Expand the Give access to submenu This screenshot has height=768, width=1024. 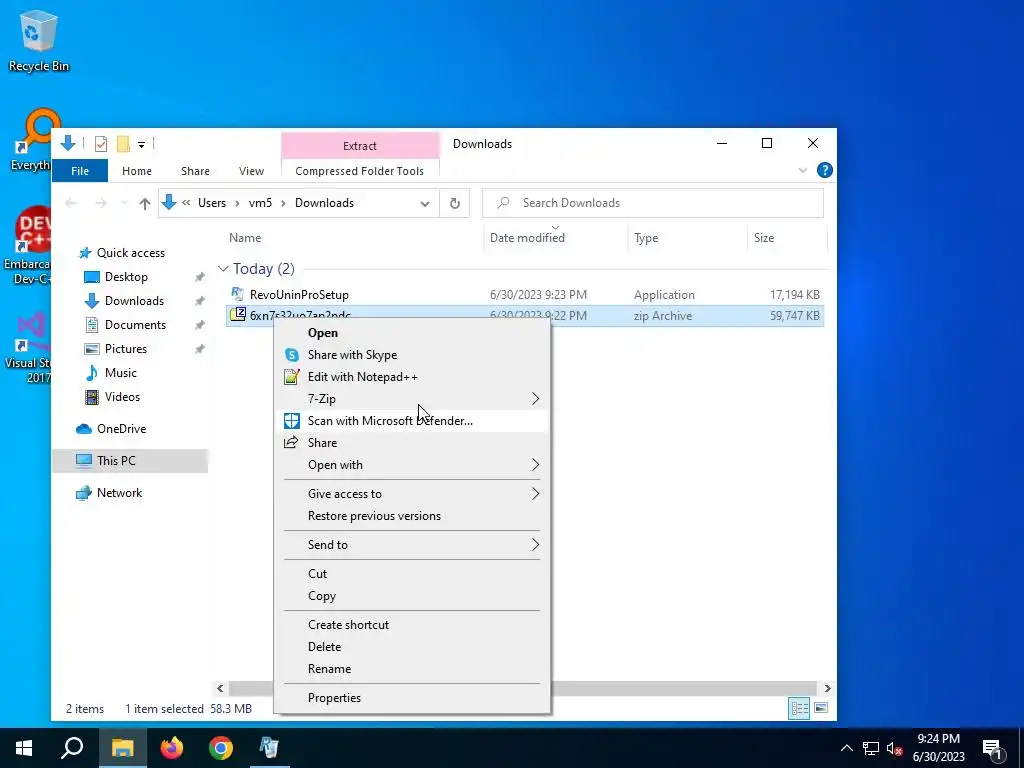[412, 494]
